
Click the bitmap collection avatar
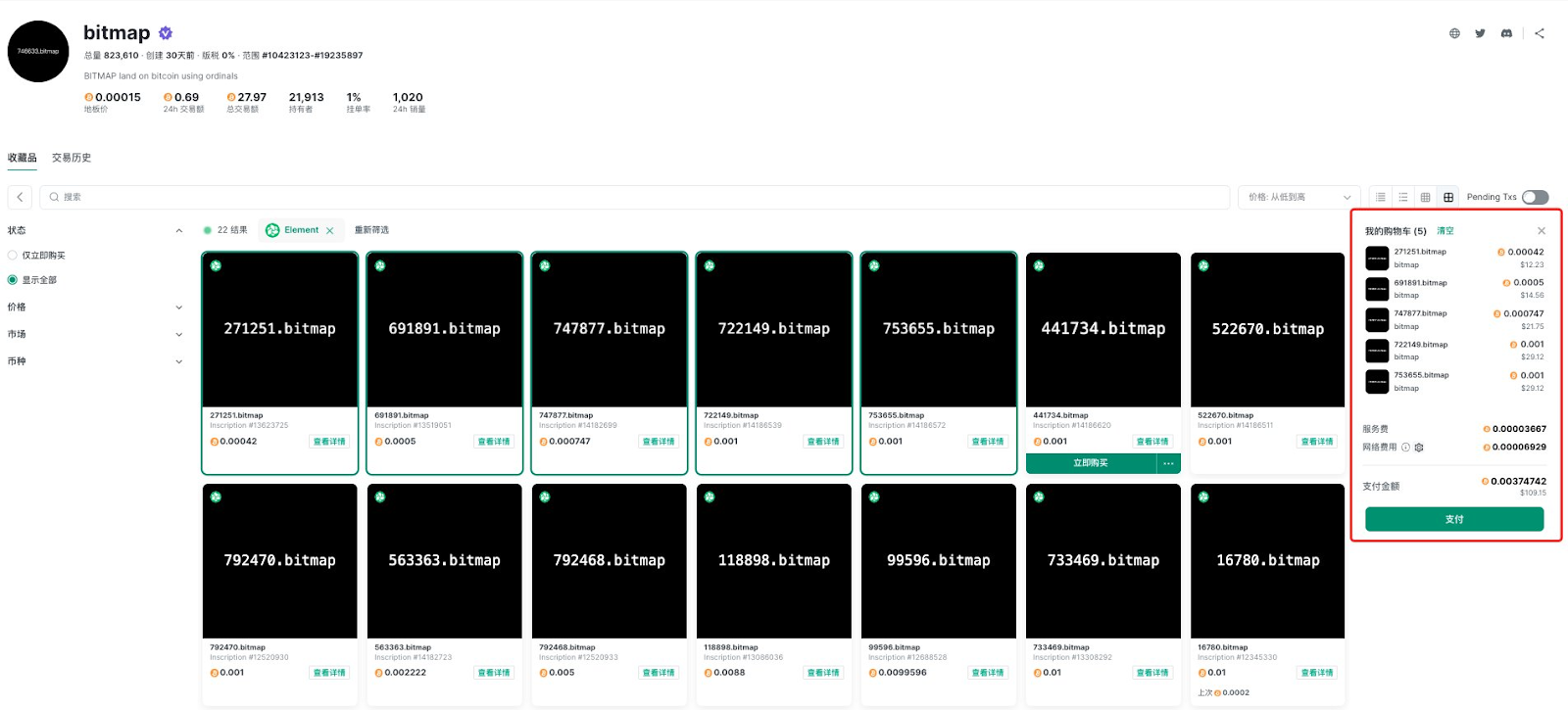[38, 51]
